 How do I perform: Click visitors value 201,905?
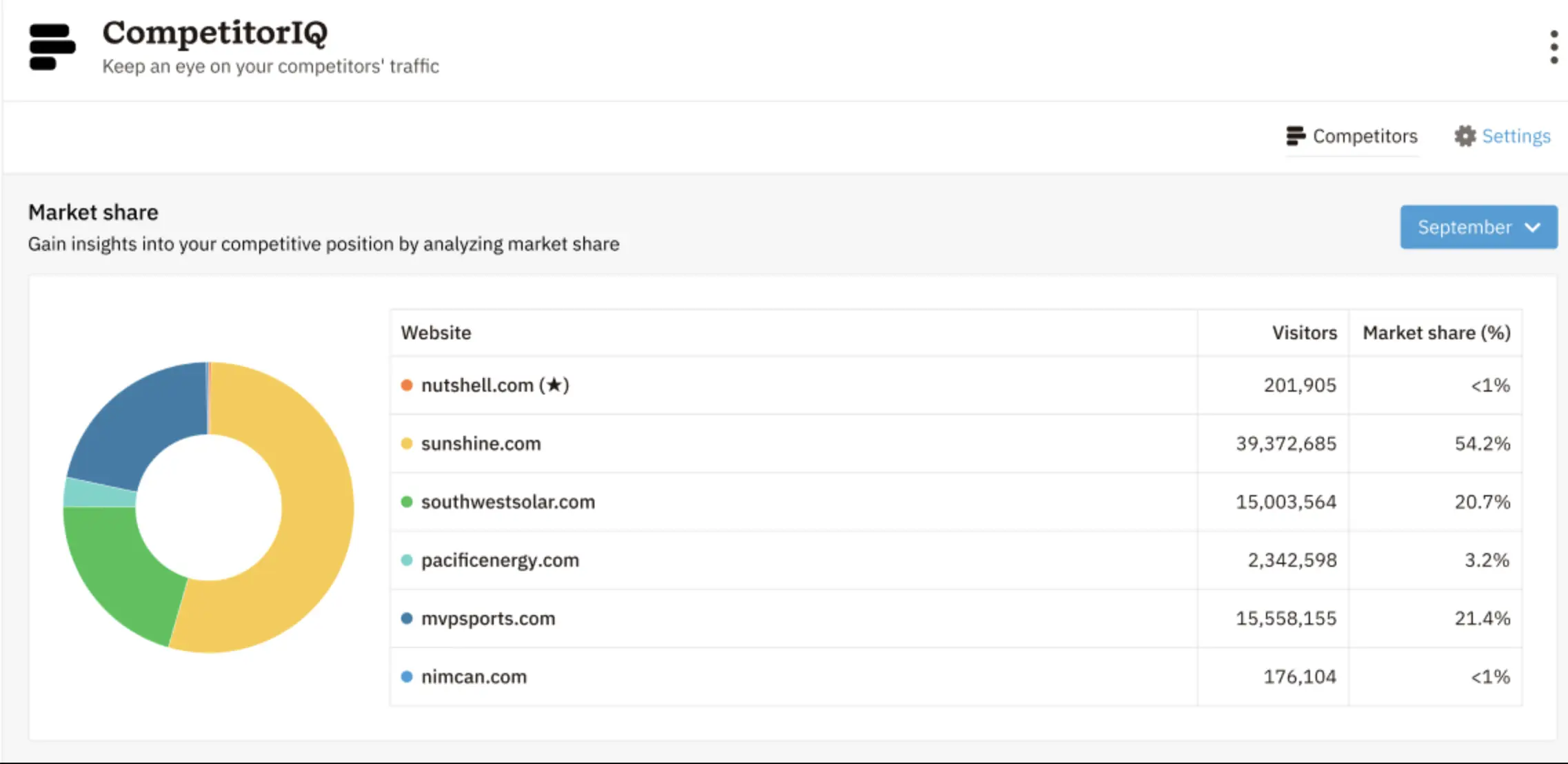pos(1300,385)
